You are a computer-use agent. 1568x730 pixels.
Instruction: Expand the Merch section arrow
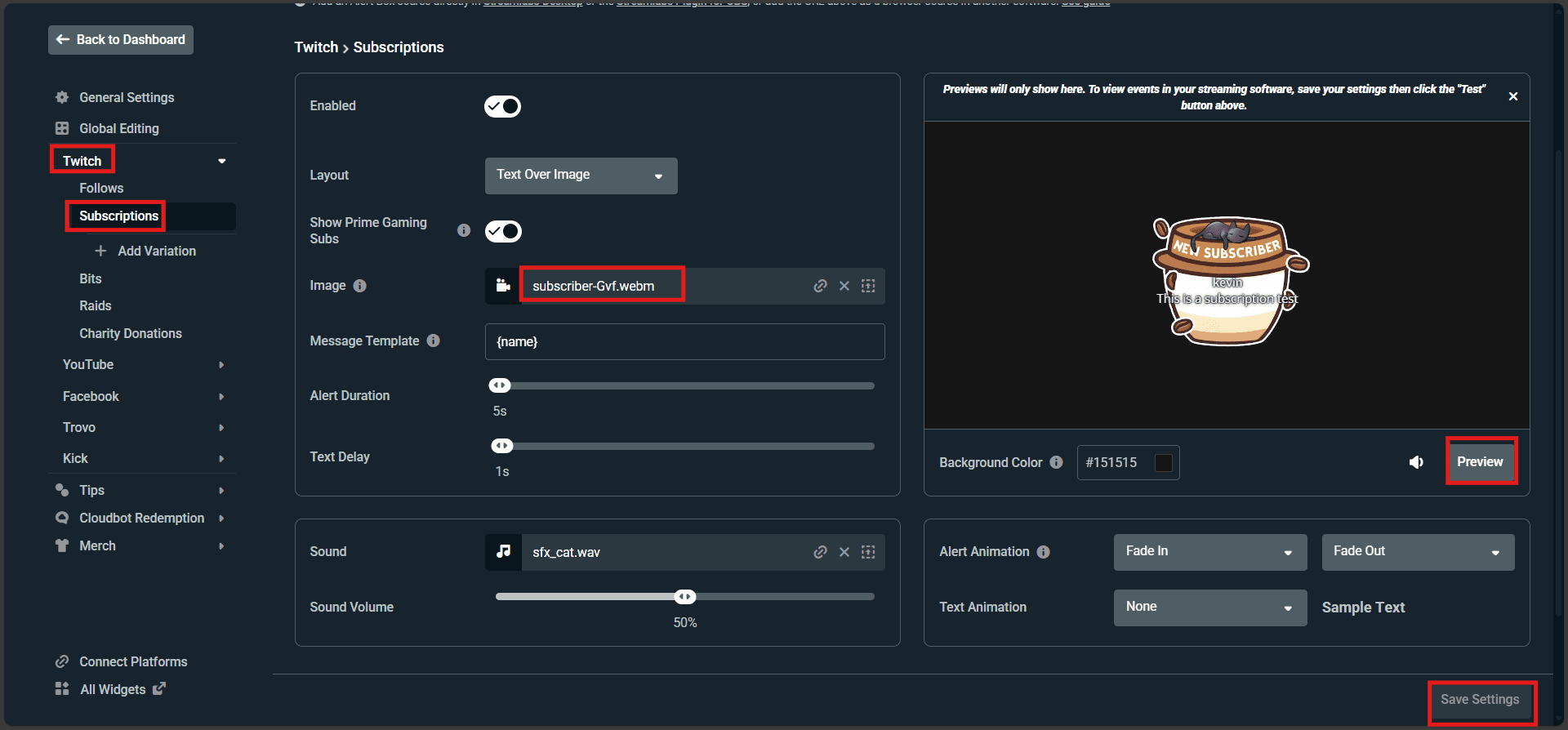click(x=221, y=546)
